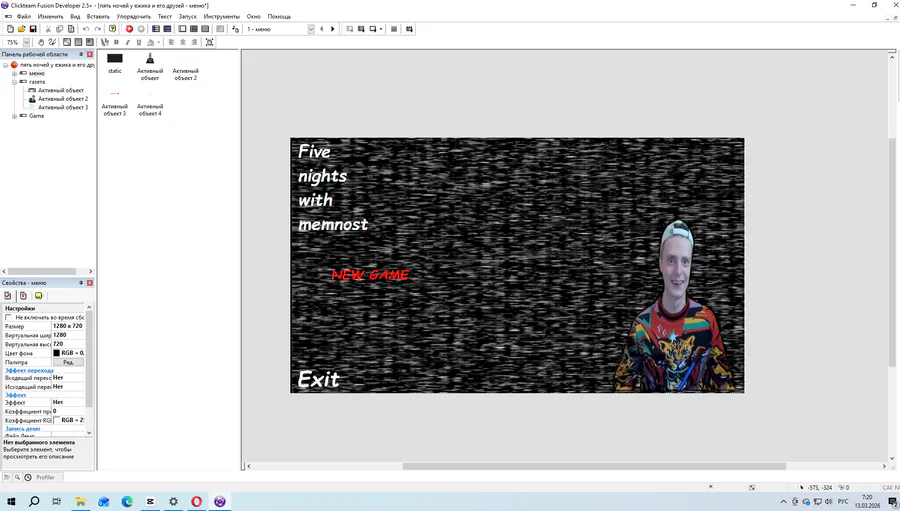Click the white RGB coefficient swatch
900x511 pixels.
56,420
